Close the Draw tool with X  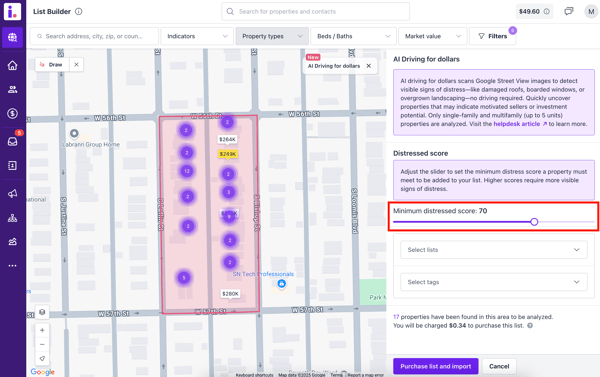(x=77, y=65)
